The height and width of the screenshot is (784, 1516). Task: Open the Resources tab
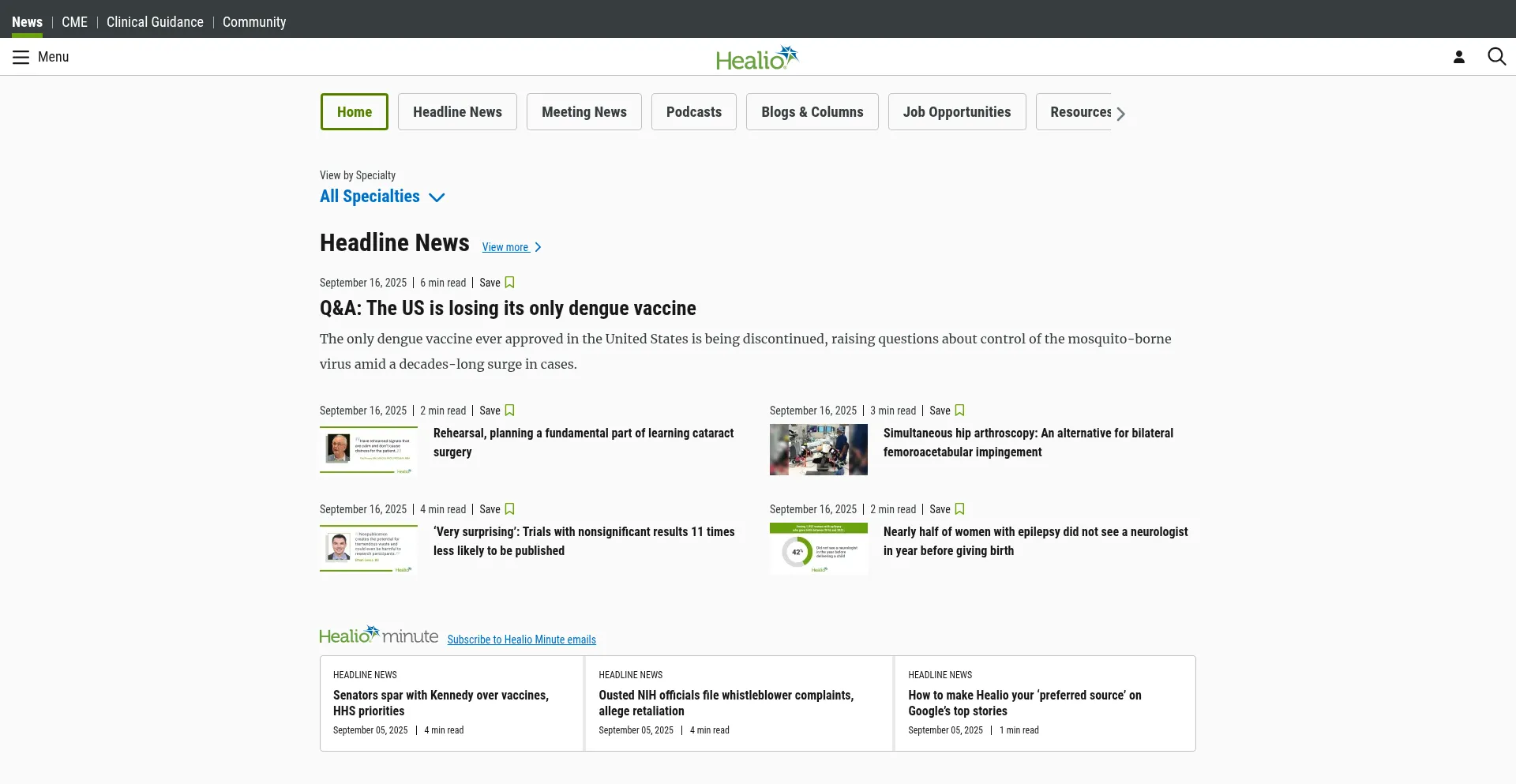click(x=1075, y=112)
